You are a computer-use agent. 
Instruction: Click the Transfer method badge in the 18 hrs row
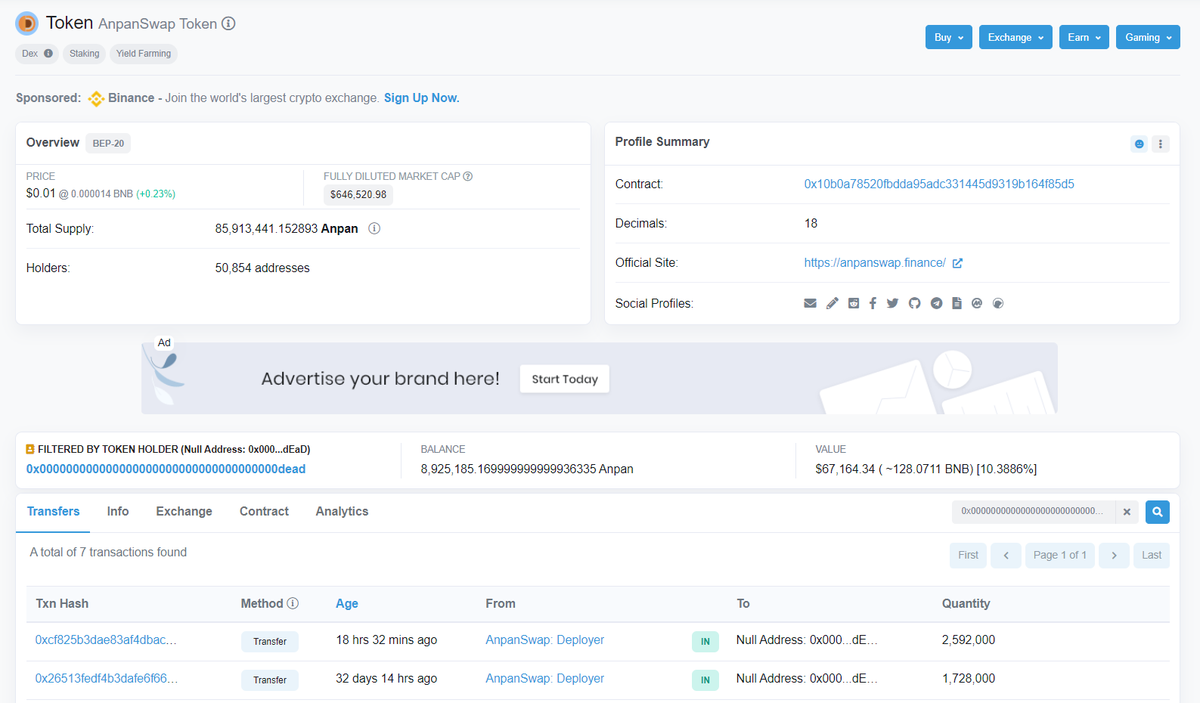[270, 642]
